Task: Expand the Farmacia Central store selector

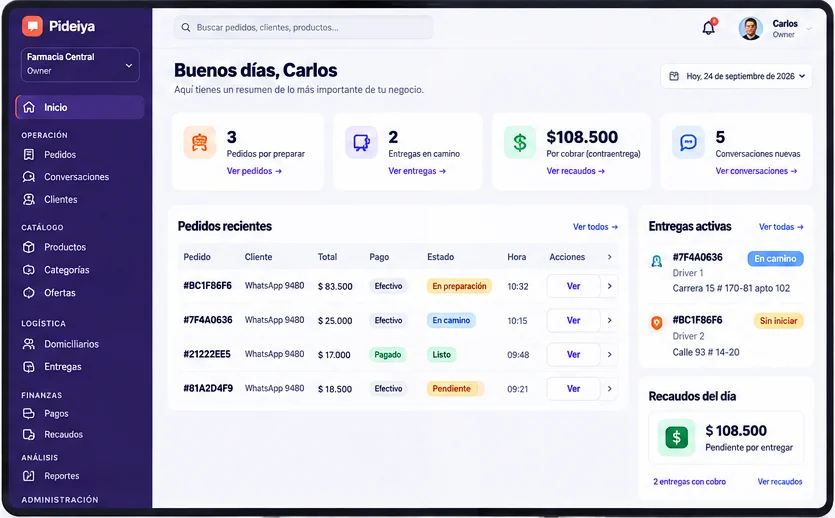Action: (80, 64)
